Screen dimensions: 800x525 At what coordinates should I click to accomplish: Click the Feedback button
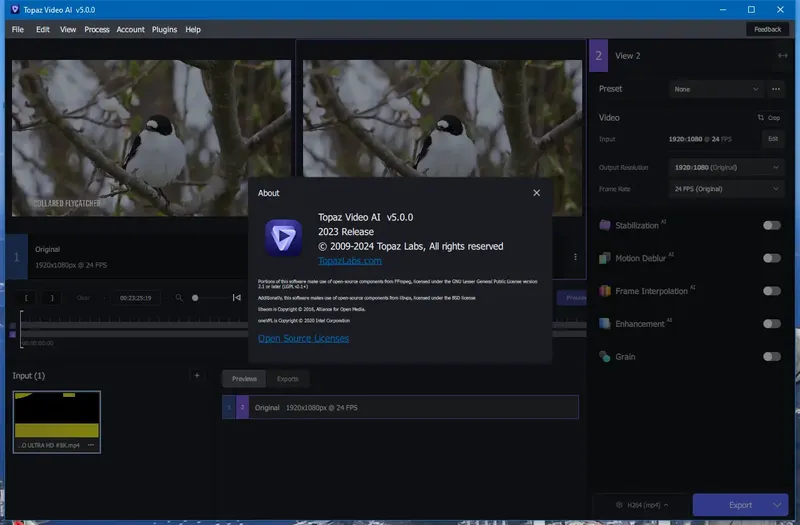pyautogui.click(x=767, y=29)
